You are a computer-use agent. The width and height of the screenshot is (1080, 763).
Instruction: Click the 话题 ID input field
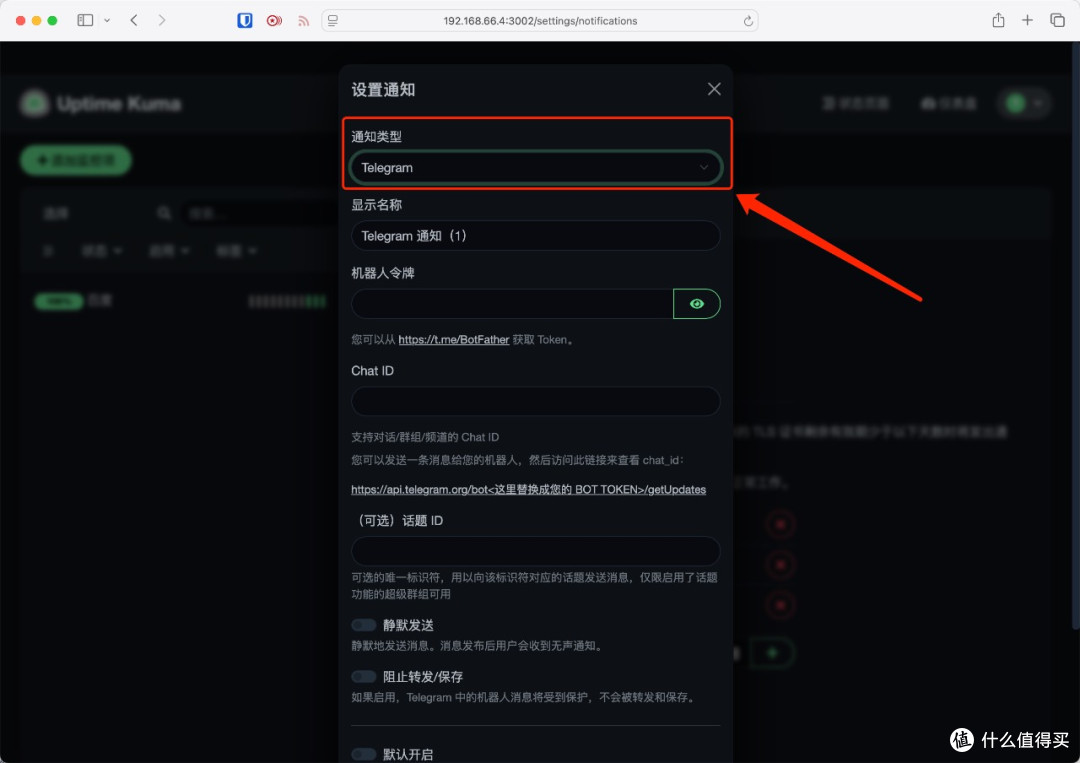point(535,552)
